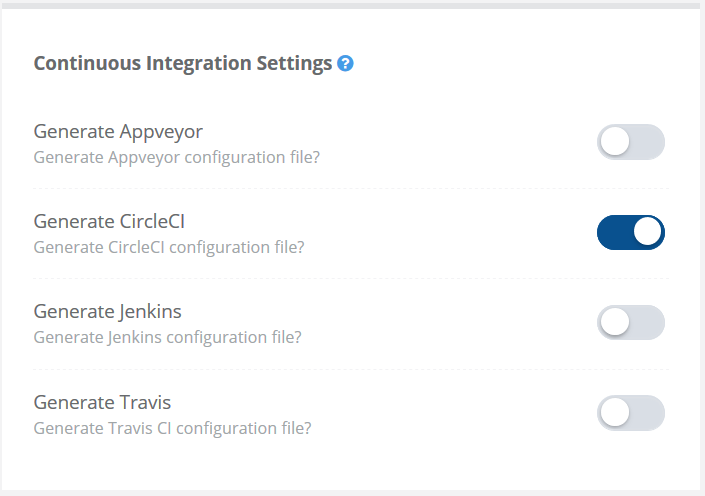Open the Continuous Integration Settings help icon
705x496 pixels.
(345, 63)
